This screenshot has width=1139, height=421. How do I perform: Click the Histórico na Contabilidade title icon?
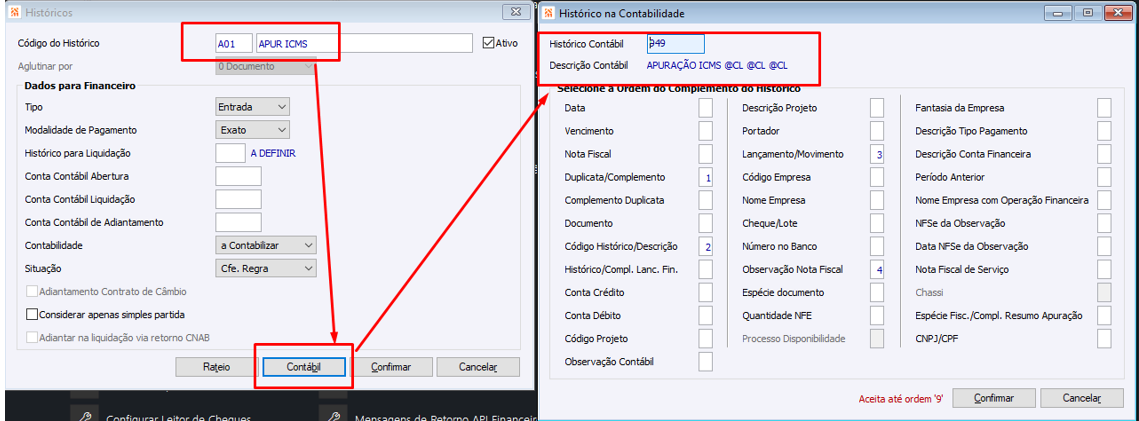pyautogui.click(x=548, y=13)
